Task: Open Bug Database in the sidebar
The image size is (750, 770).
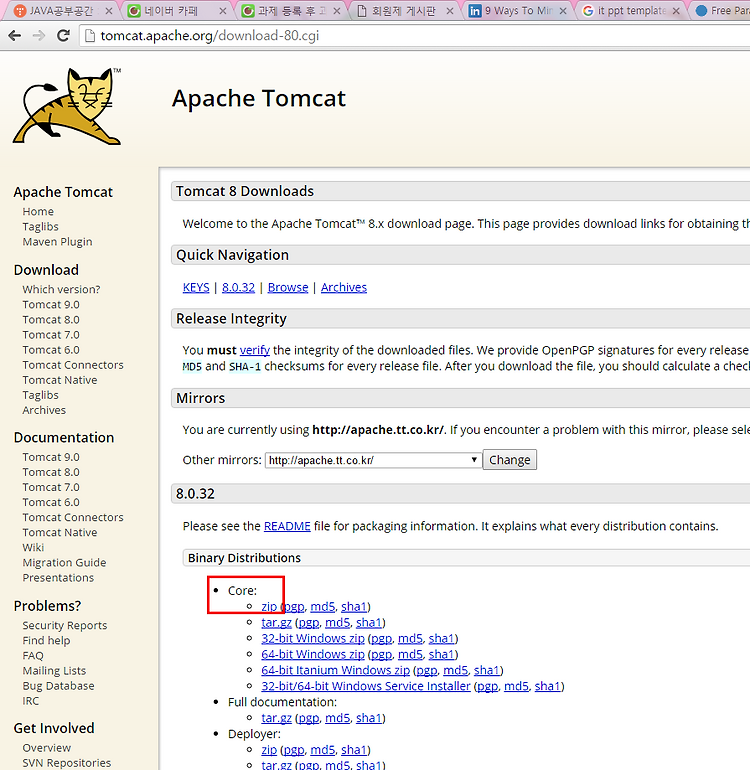Action: click(58, 686)
